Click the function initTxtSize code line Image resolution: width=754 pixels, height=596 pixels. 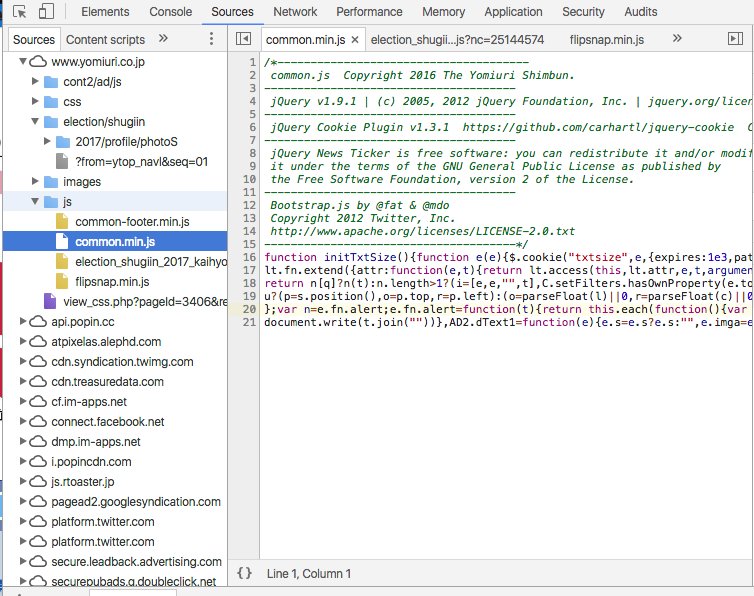pos(507,257)
